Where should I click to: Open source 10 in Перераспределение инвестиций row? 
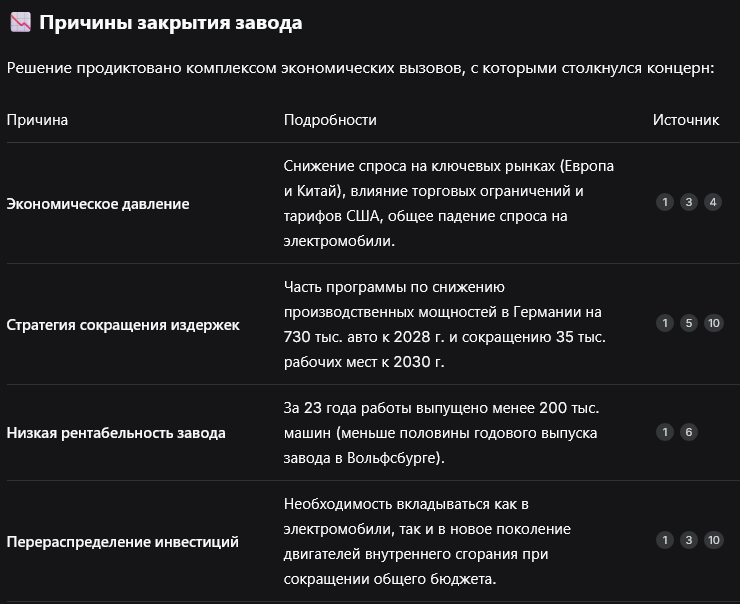pos(714,540)
